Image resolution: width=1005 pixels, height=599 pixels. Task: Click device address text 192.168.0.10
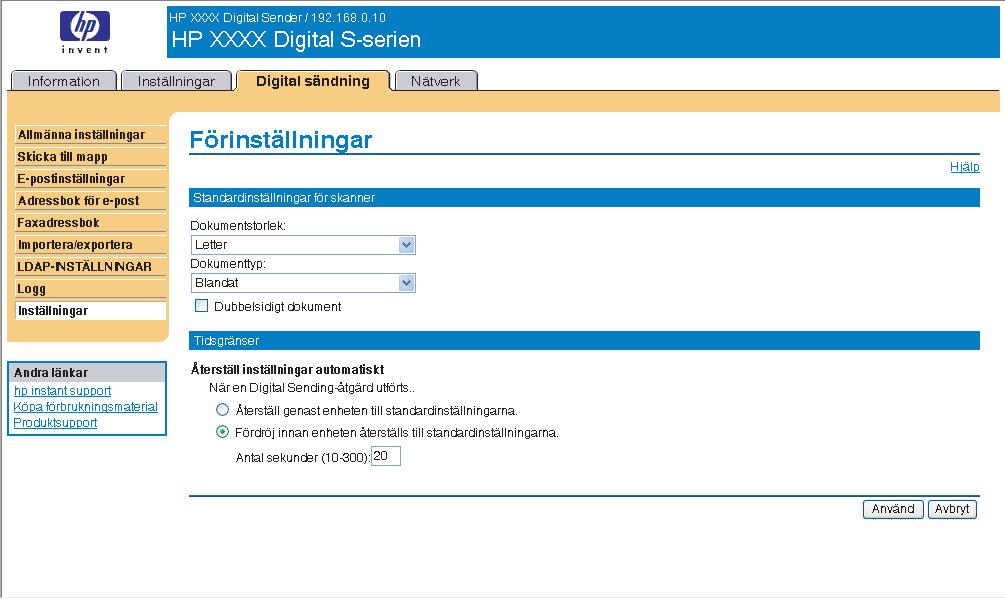[349, 18]
